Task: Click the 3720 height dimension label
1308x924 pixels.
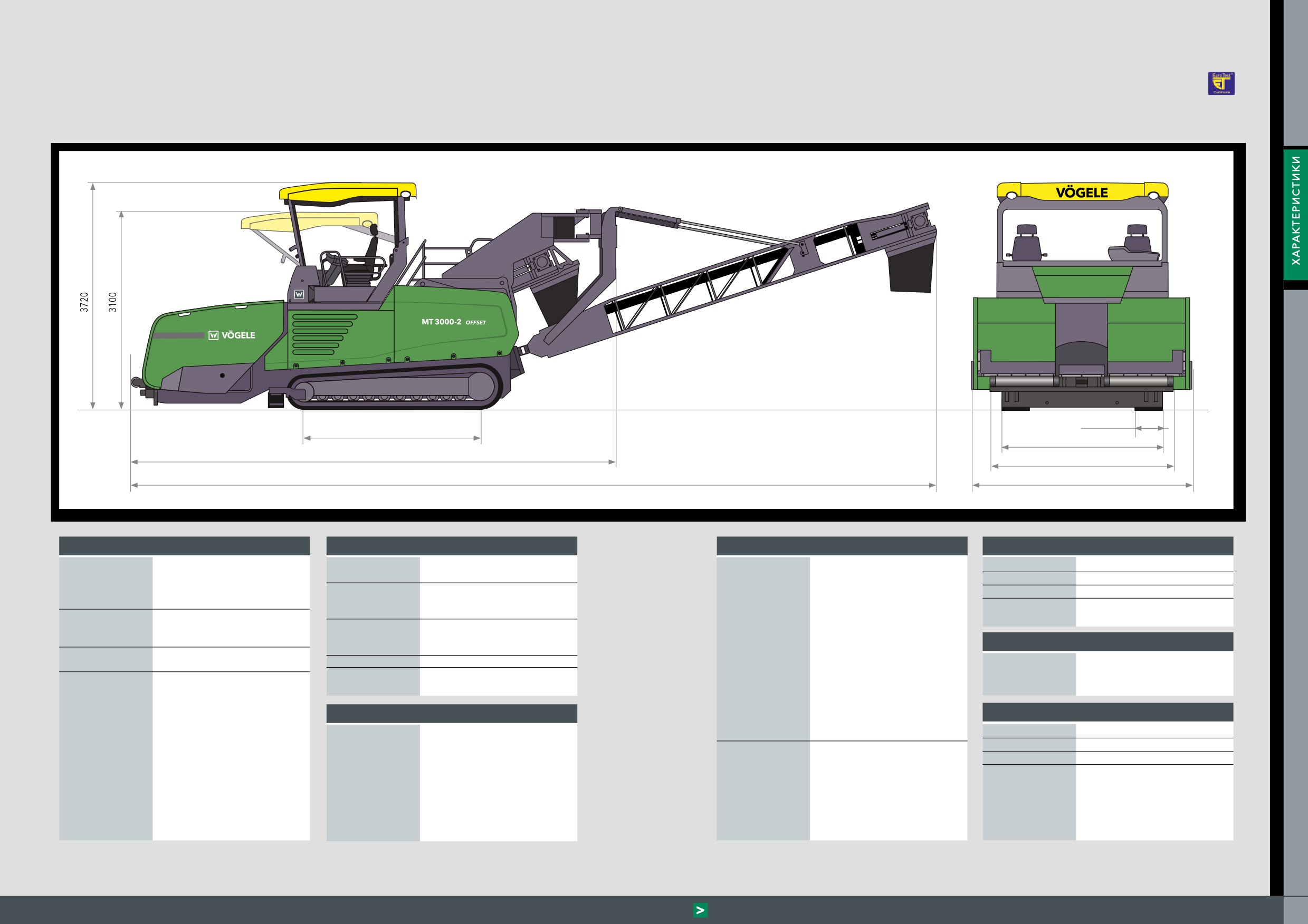Action: (84, 302)
